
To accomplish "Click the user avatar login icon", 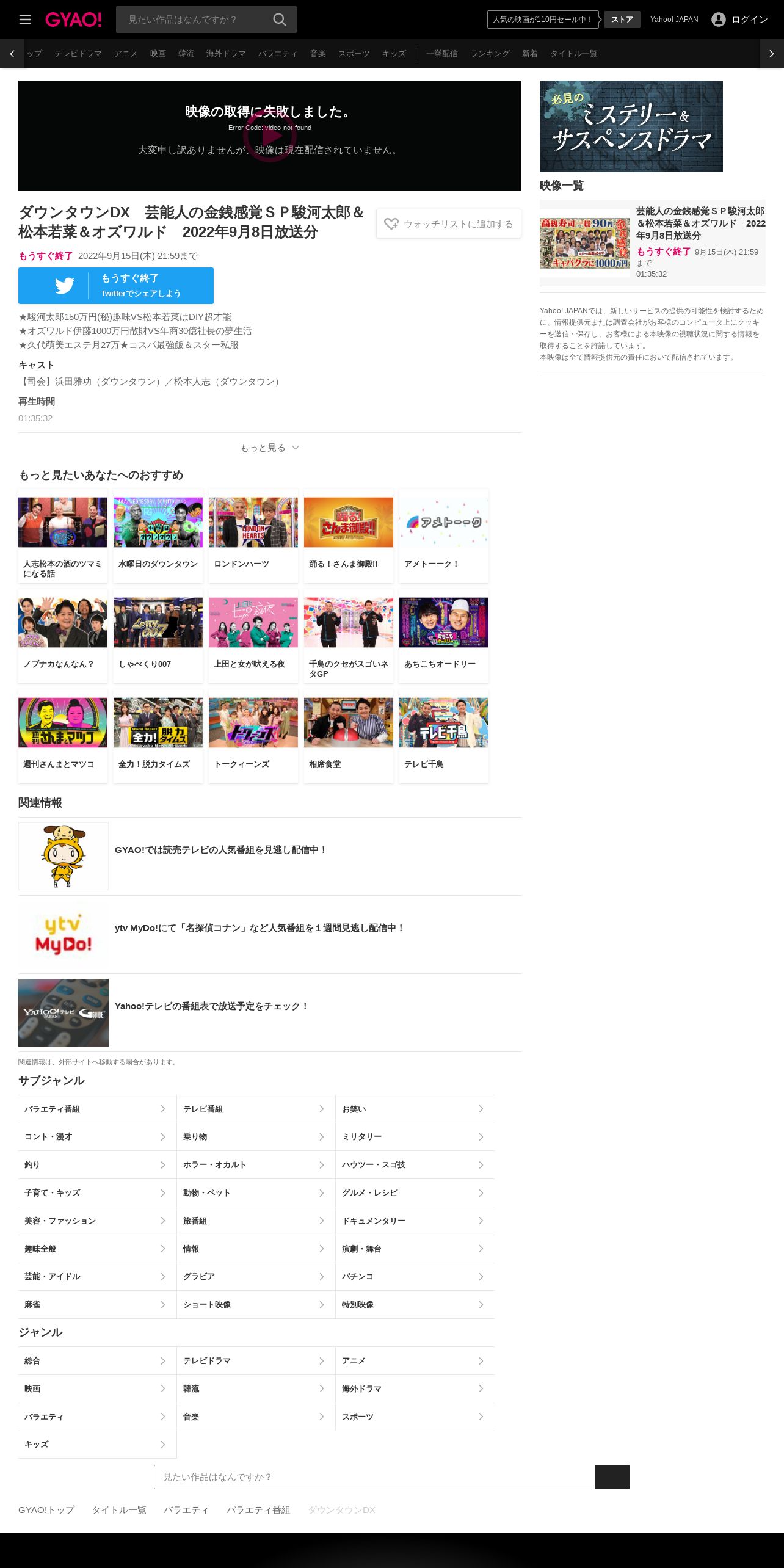I will point(719,20).
